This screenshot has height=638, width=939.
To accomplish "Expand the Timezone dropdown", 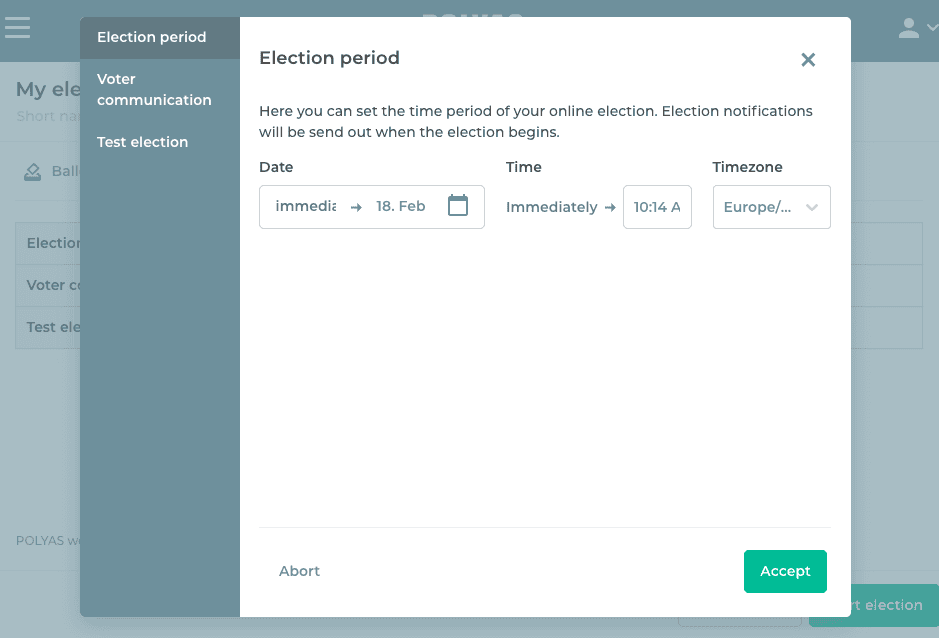I will pos(771,207).
